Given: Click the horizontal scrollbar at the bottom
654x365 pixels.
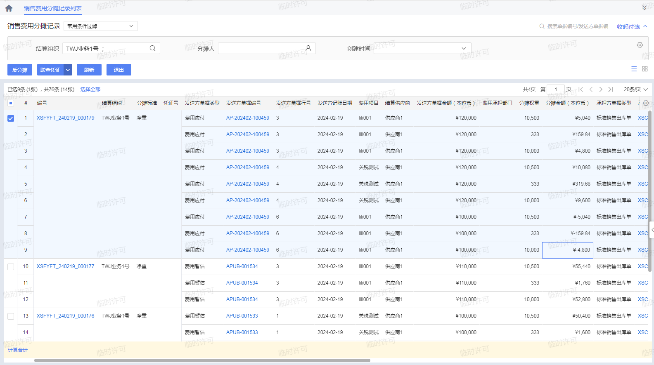Looking at the screenshot, I should 202,360.
